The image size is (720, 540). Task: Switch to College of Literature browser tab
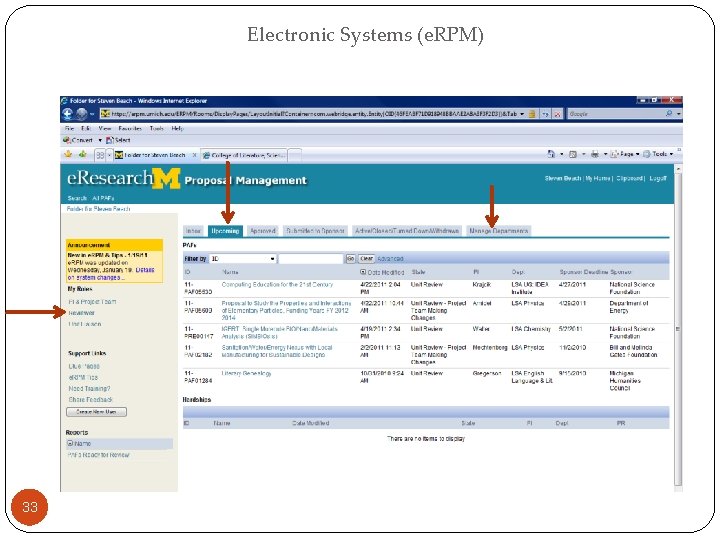pyautogui.click(x=244, y=155)
